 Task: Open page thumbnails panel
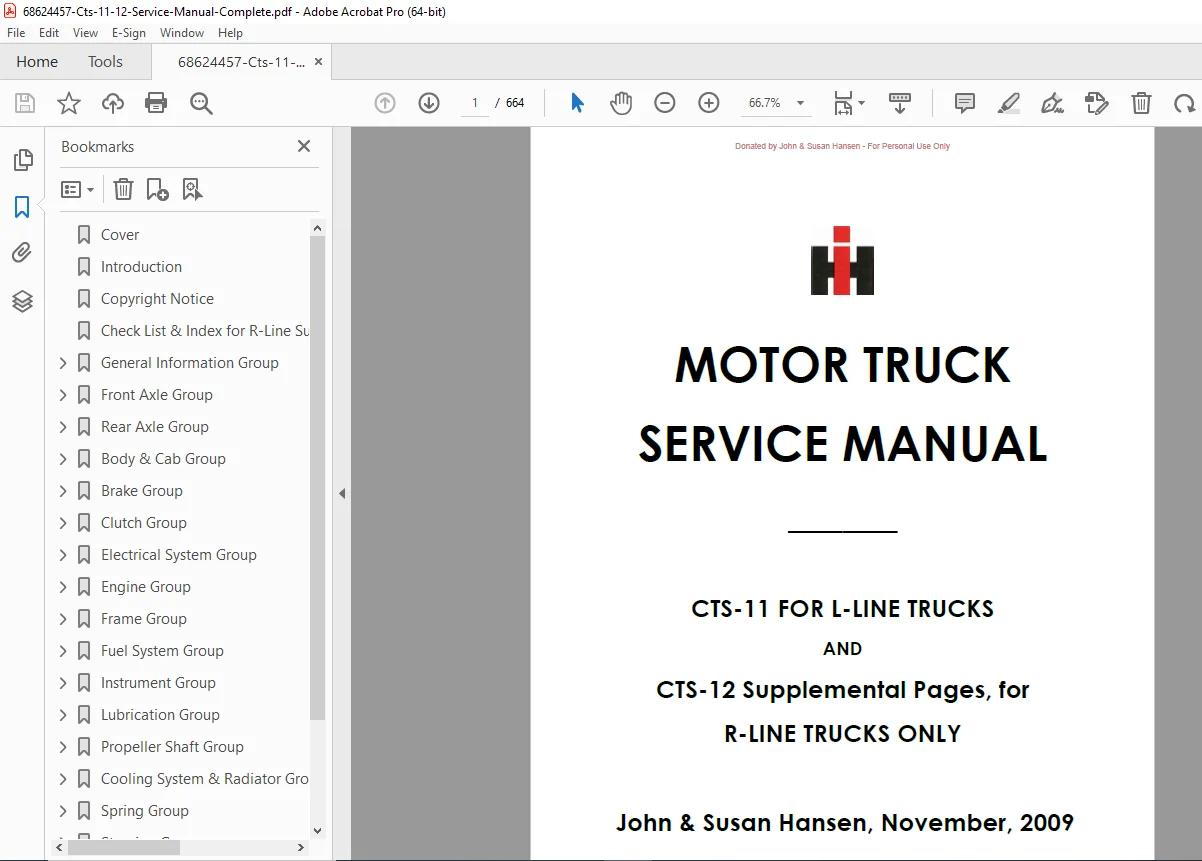click(x=22, y=160)
